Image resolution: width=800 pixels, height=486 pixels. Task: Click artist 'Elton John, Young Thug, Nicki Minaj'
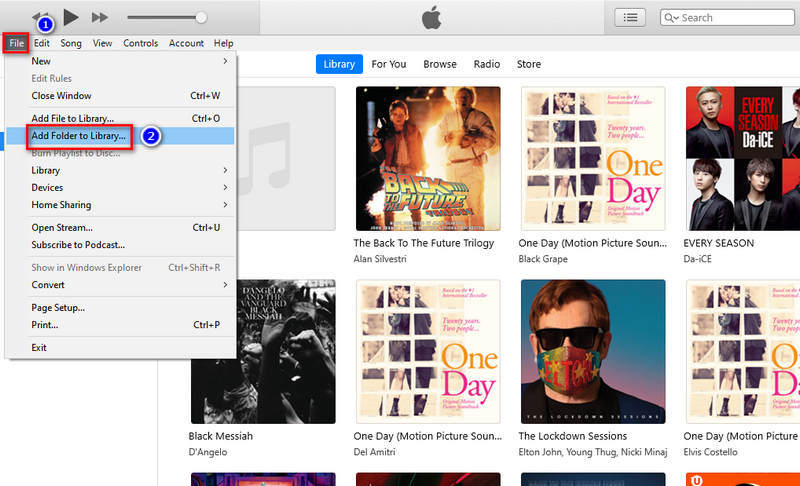[592, 452]
